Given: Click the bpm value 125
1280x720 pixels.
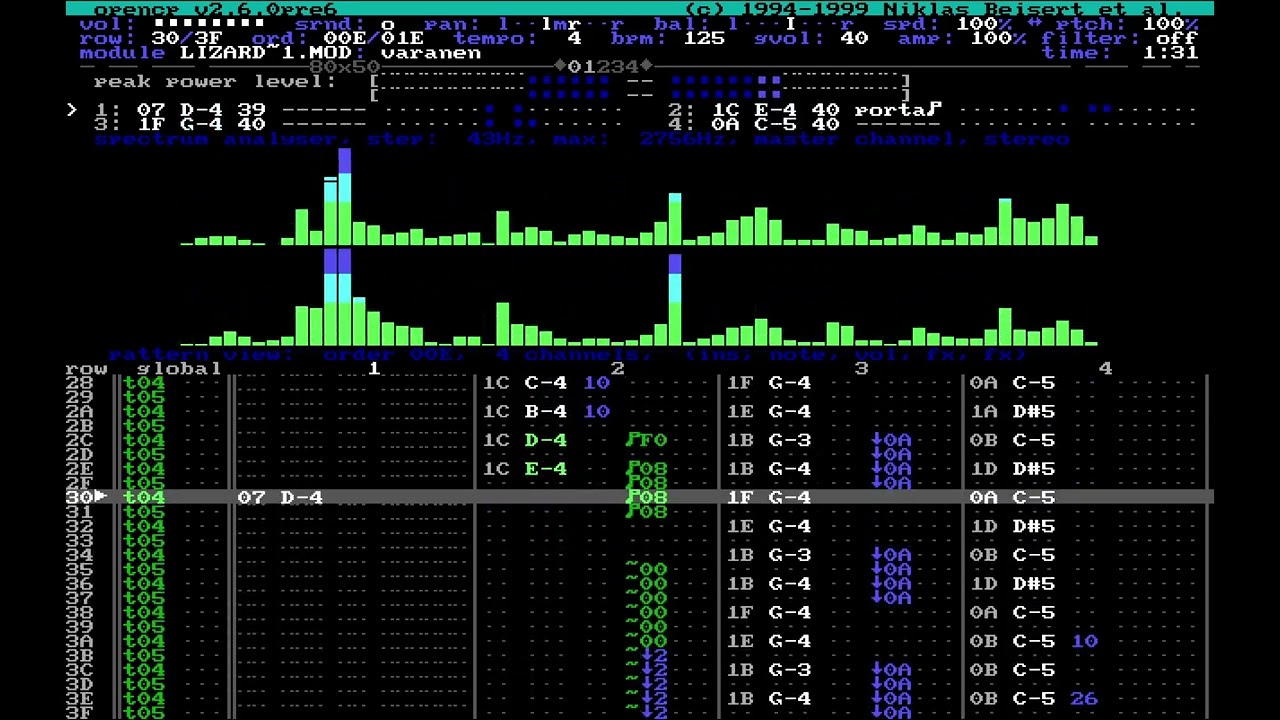Looking at the screenshot, I should coord(704,38).
